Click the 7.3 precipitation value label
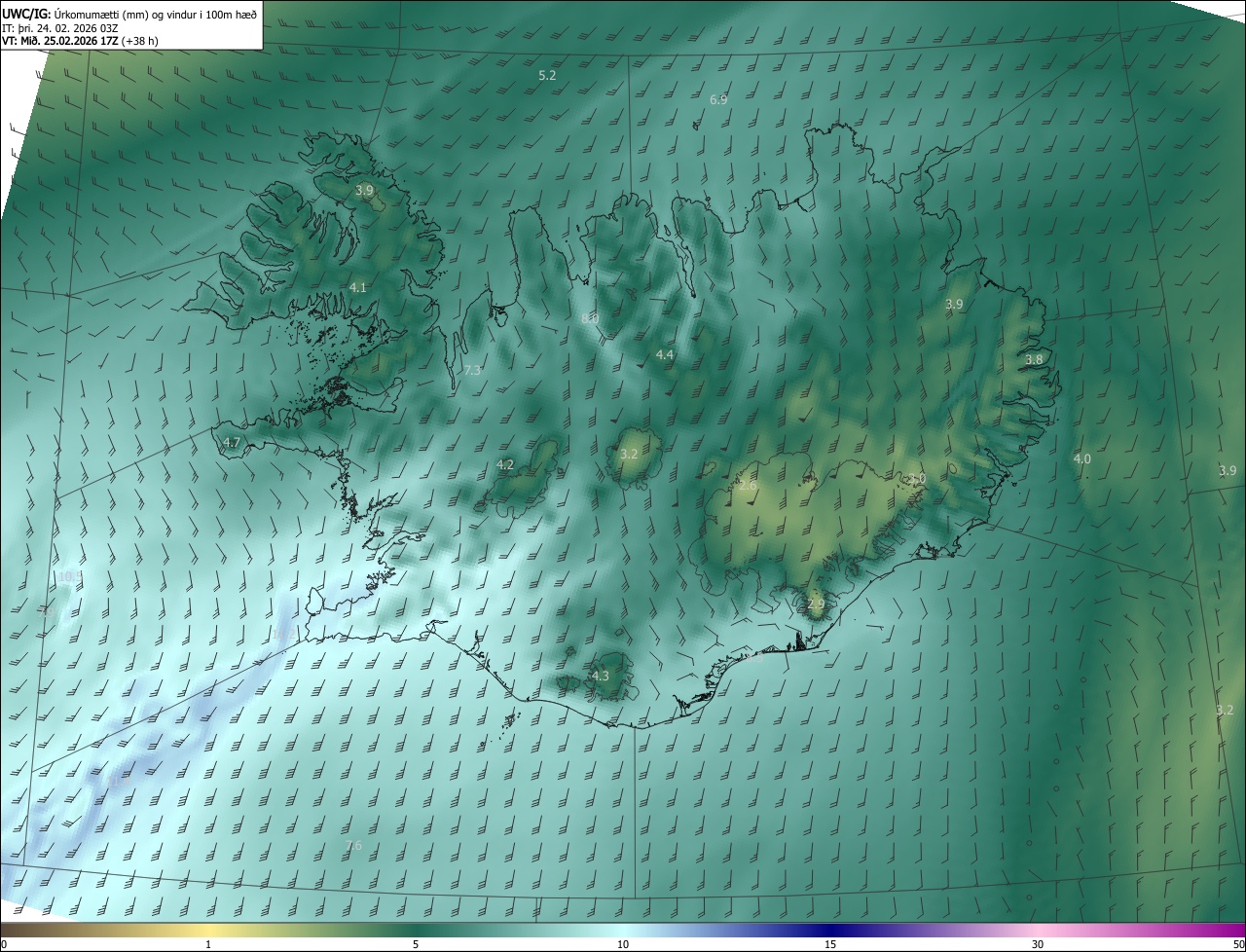The width and height of the screenshot is (1246, 952). pyautogui.click(x=472, y=371)
